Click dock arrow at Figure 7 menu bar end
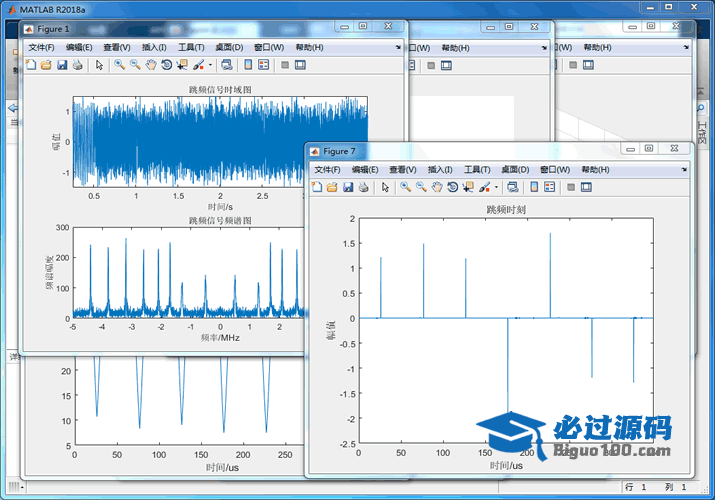Screen dimensions: 715x500 point(685,170)
